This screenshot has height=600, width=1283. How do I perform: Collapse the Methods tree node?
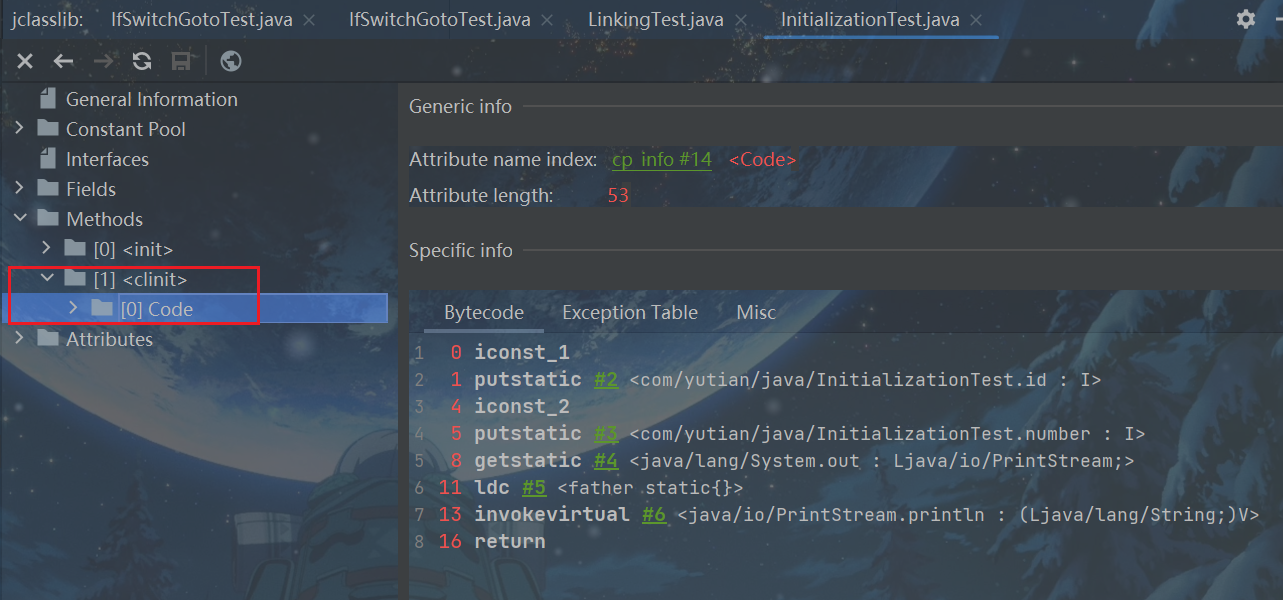point(19,219)
